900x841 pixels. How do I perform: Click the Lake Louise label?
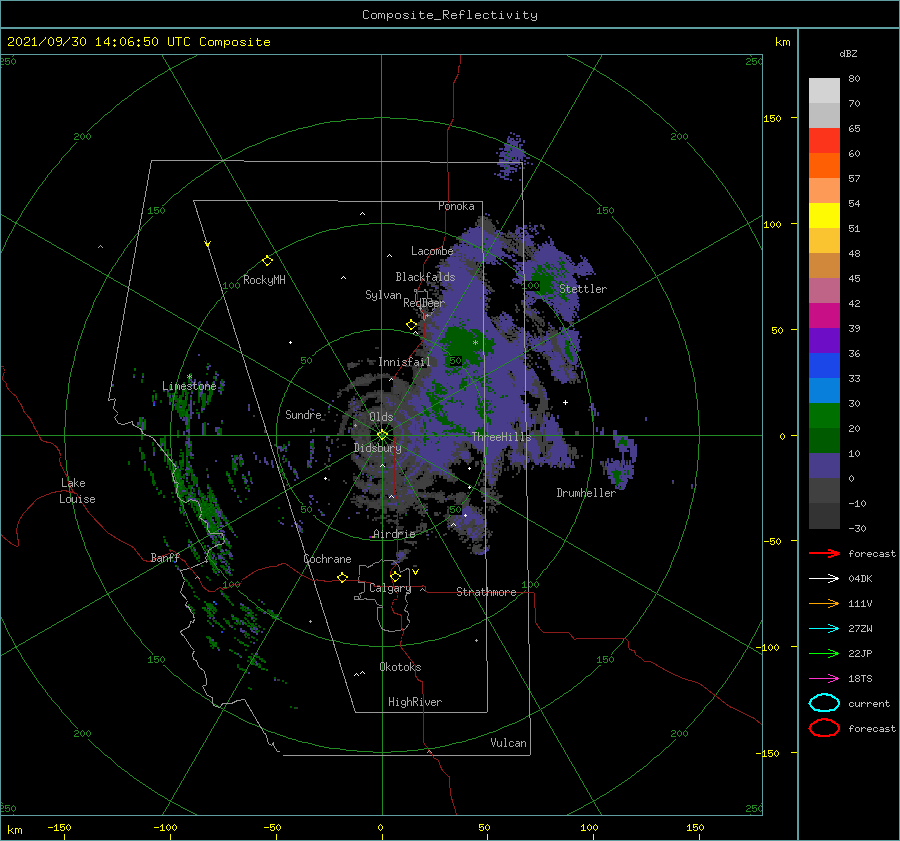point(77,491)
